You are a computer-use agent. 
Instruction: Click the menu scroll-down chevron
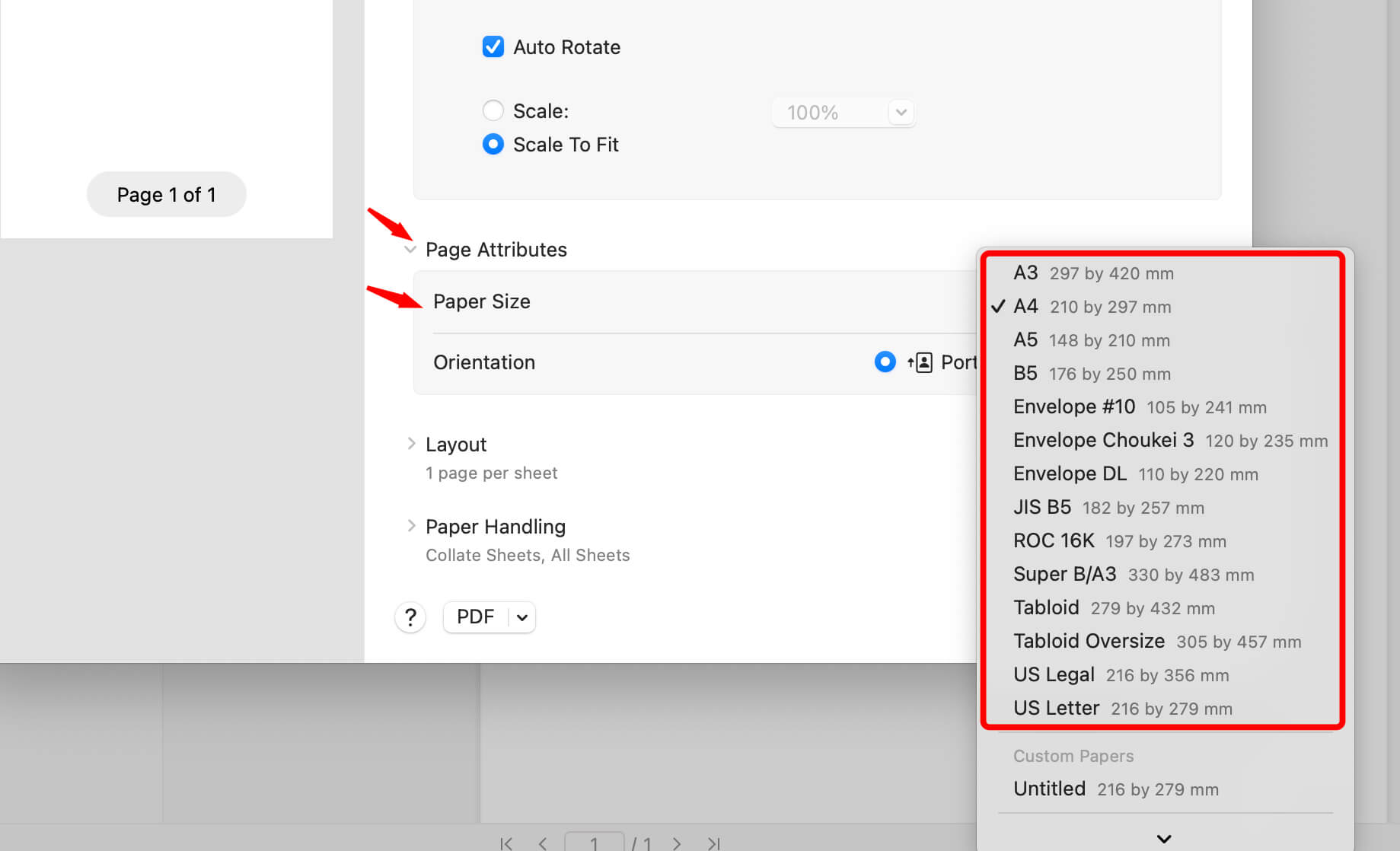coord(1164,839)
